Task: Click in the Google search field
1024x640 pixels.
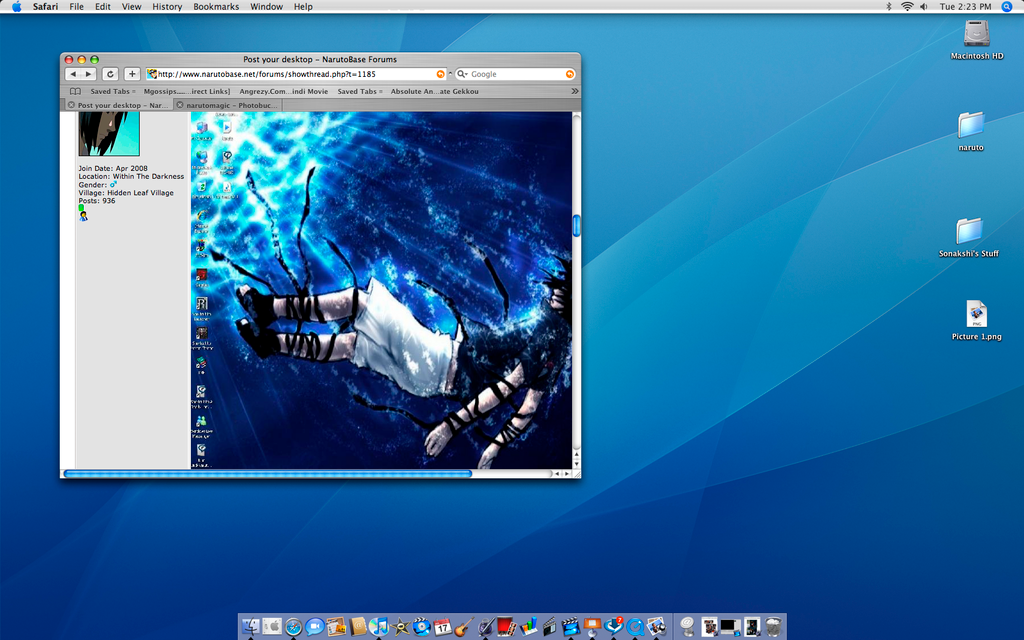Action: click(516, 74)
